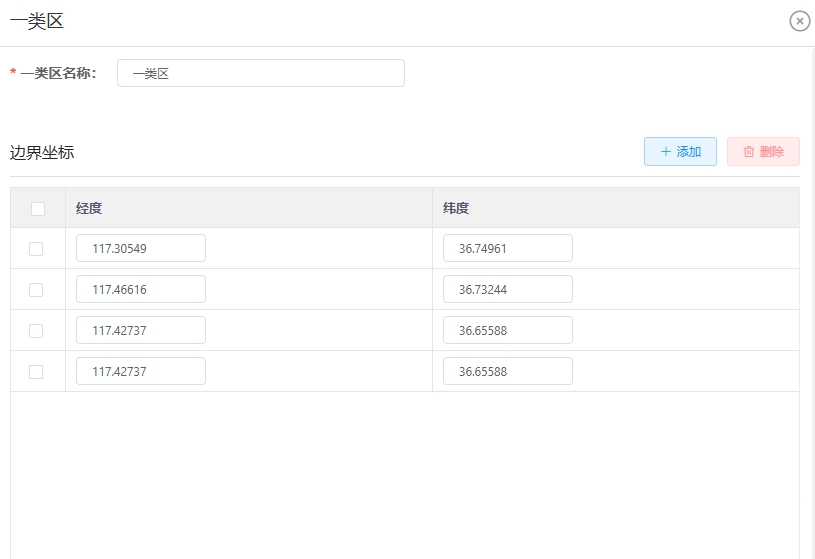Image resolution: width=815 pixels, height=559 pixels.
Task: Toggle the select-all checkbox in the table header
Action: click(x=38, y=209)
